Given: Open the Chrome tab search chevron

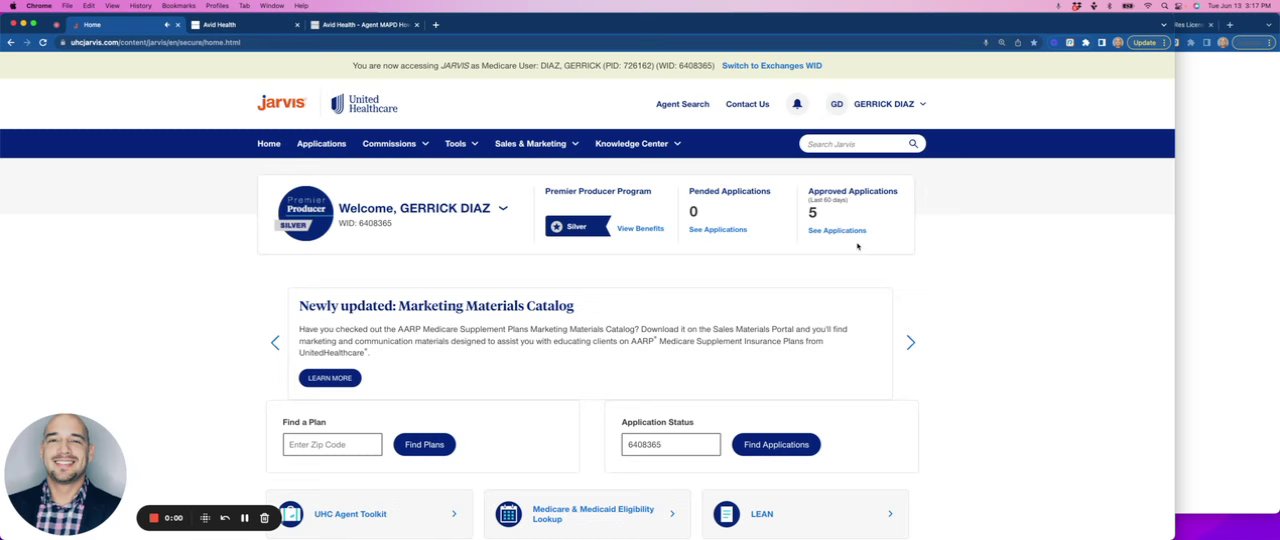Looking at the screenshot, I should 1164,24.
